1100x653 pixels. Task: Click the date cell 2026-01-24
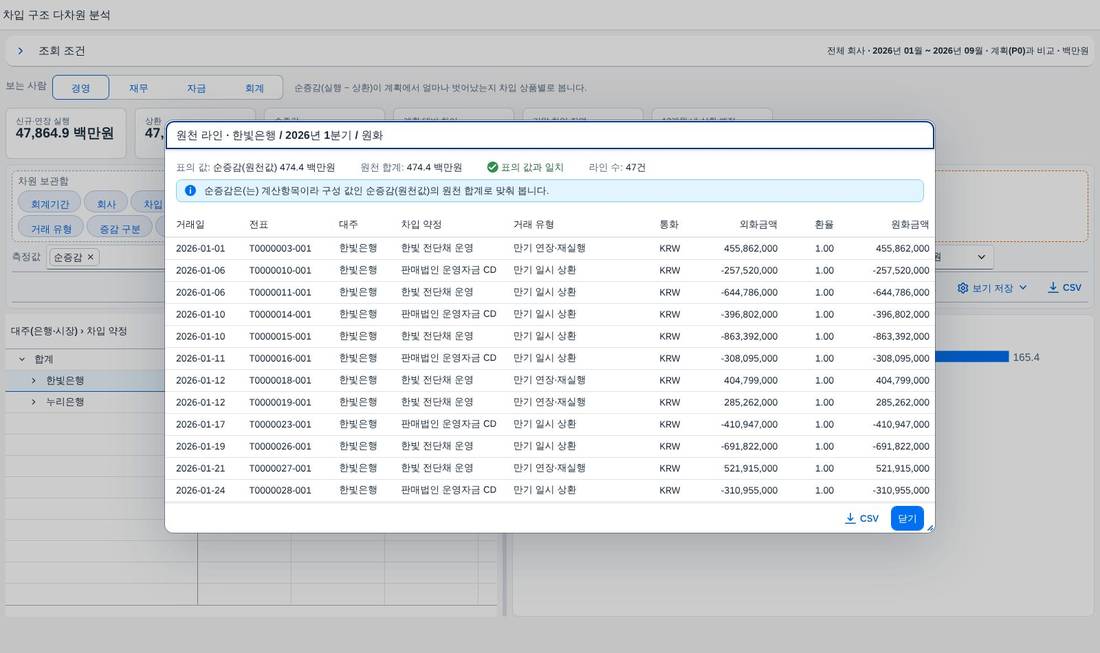[201, 490]
